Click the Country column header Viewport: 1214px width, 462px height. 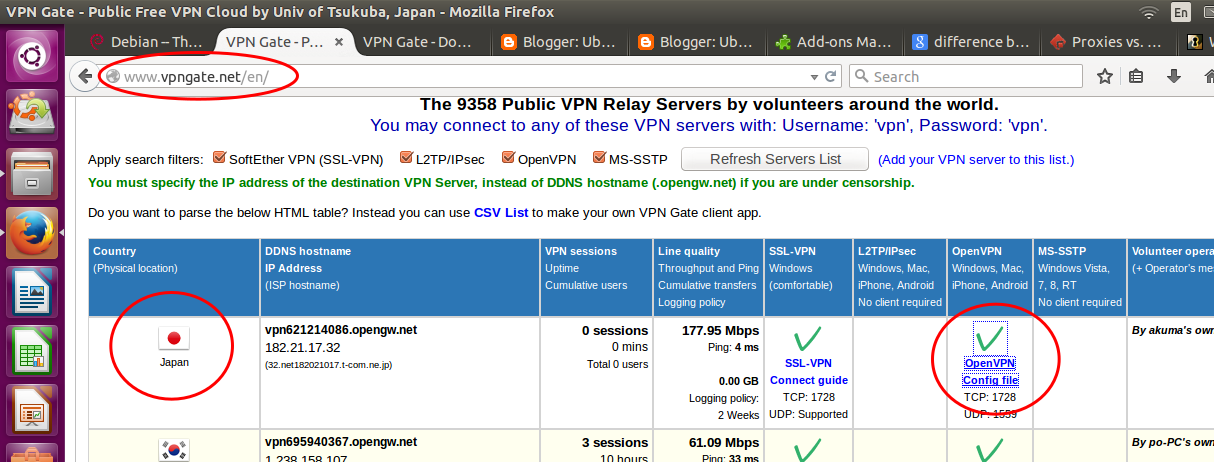pyautogui.click(x=114, y=251)
